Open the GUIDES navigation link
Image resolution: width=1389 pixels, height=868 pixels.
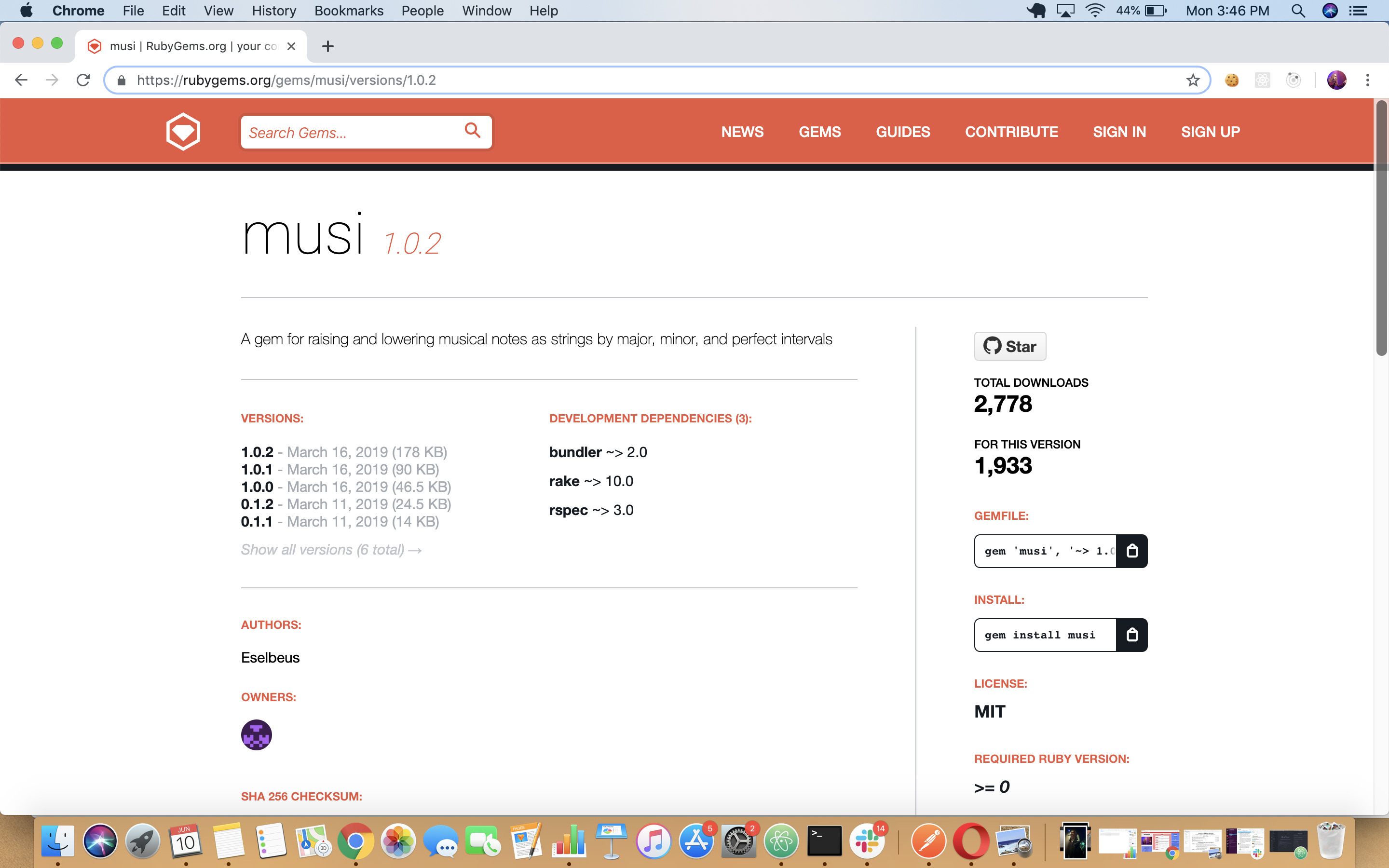[903, 132]
